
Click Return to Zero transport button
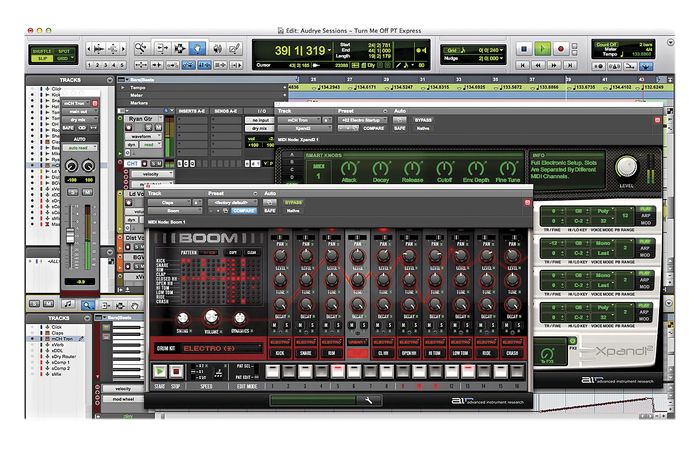[523, 65]
